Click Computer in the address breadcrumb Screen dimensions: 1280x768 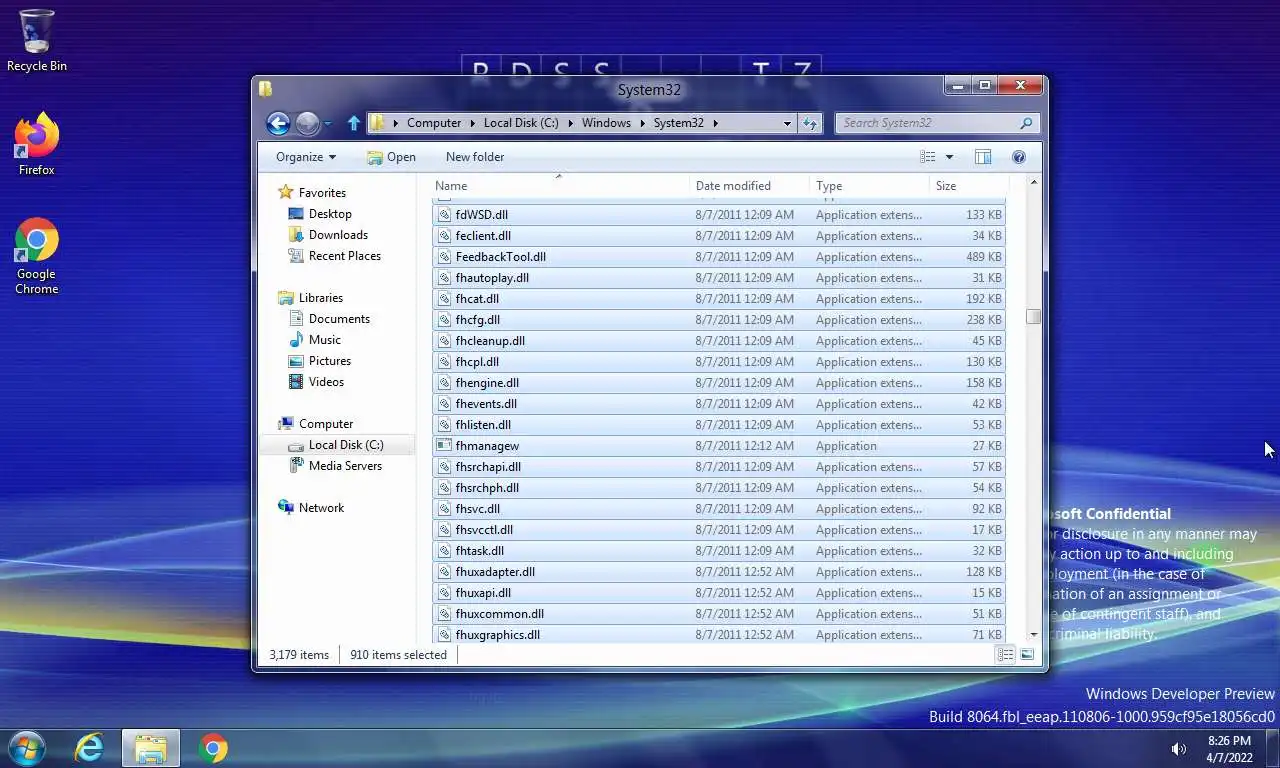tap(434, 123)
